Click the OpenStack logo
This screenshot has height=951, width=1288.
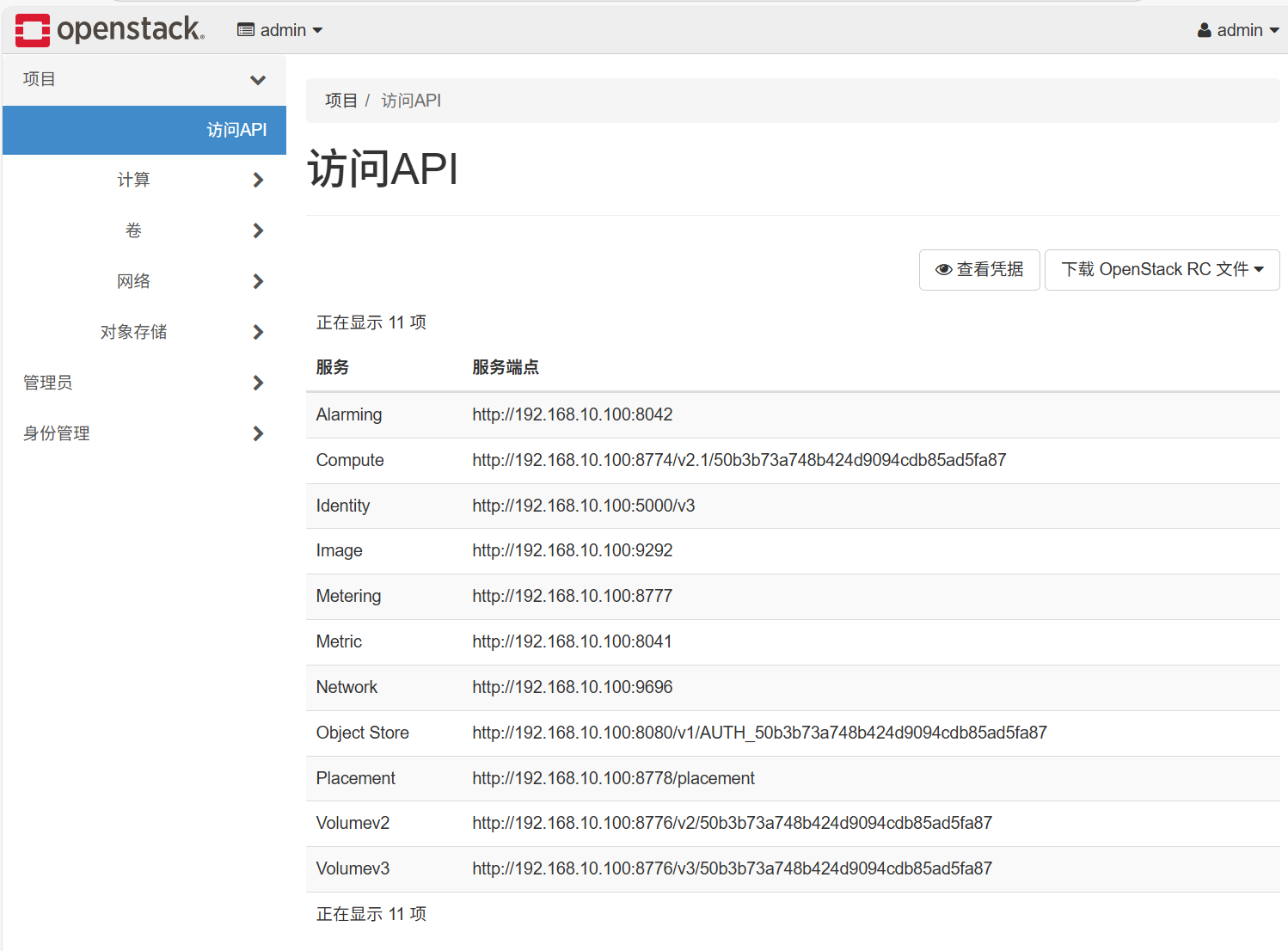(109, 28)
